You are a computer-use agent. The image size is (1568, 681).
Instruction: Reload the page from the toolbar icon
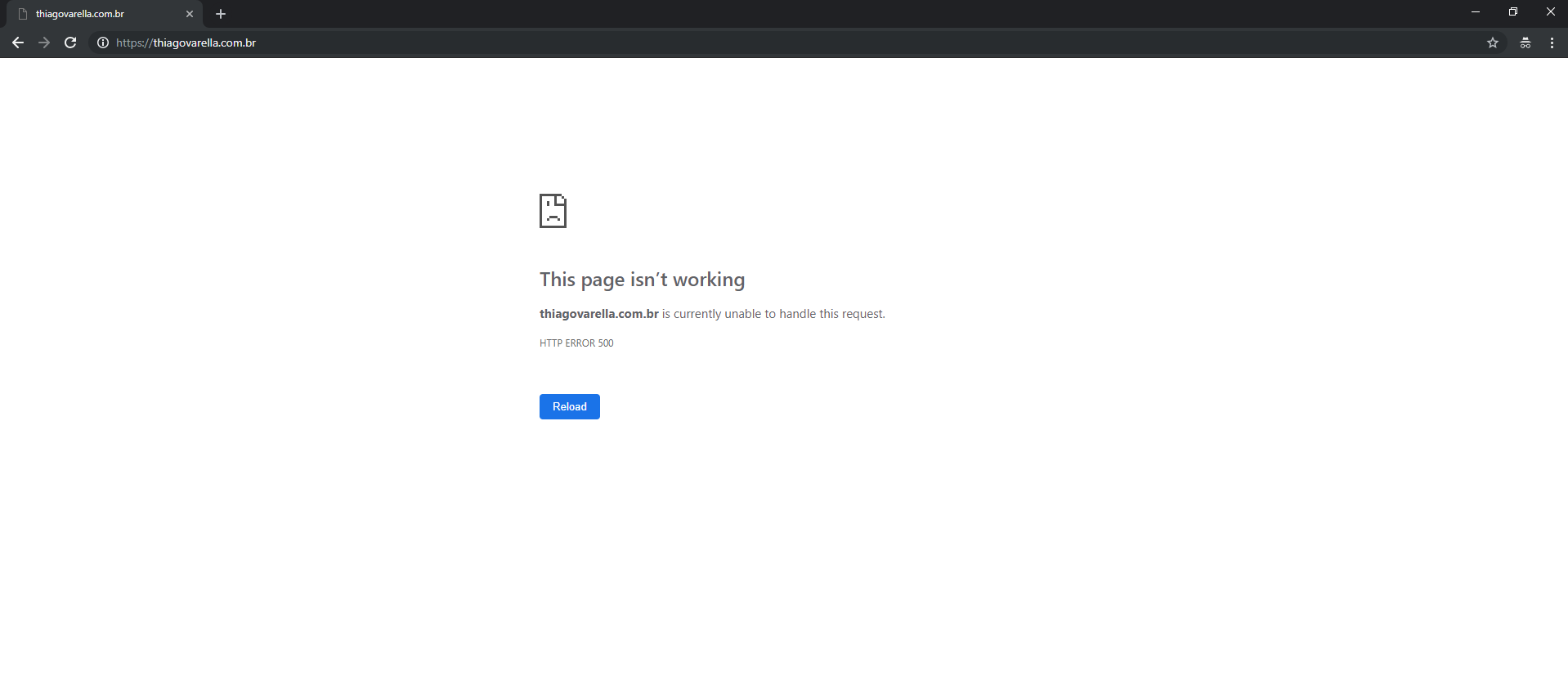click(x=70, y=43)
